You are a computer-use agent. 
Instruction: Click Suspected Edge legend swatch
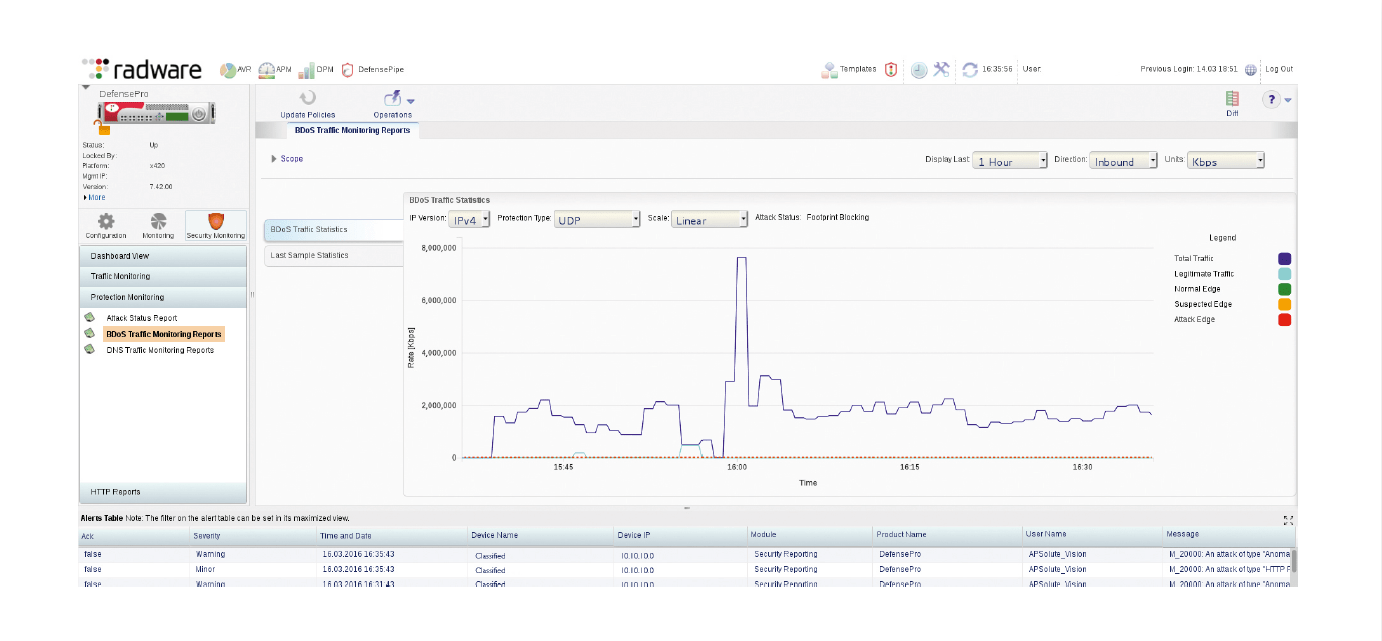[x=1285, y=304]
